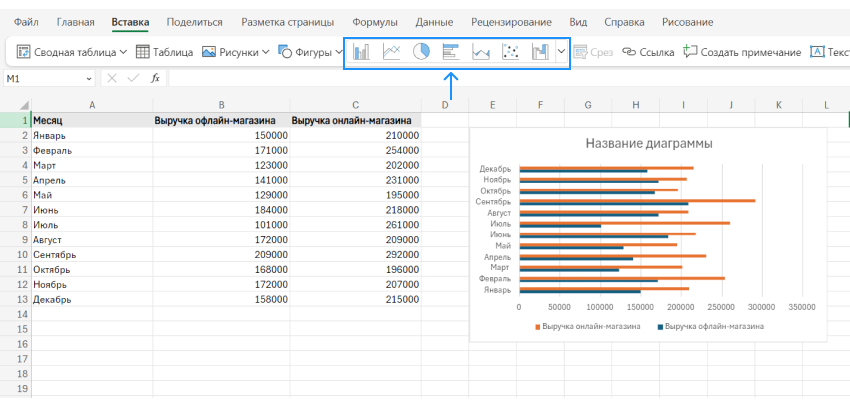
Task: Insert an area chart from the toolbar
Action: [x=481, y=52]
